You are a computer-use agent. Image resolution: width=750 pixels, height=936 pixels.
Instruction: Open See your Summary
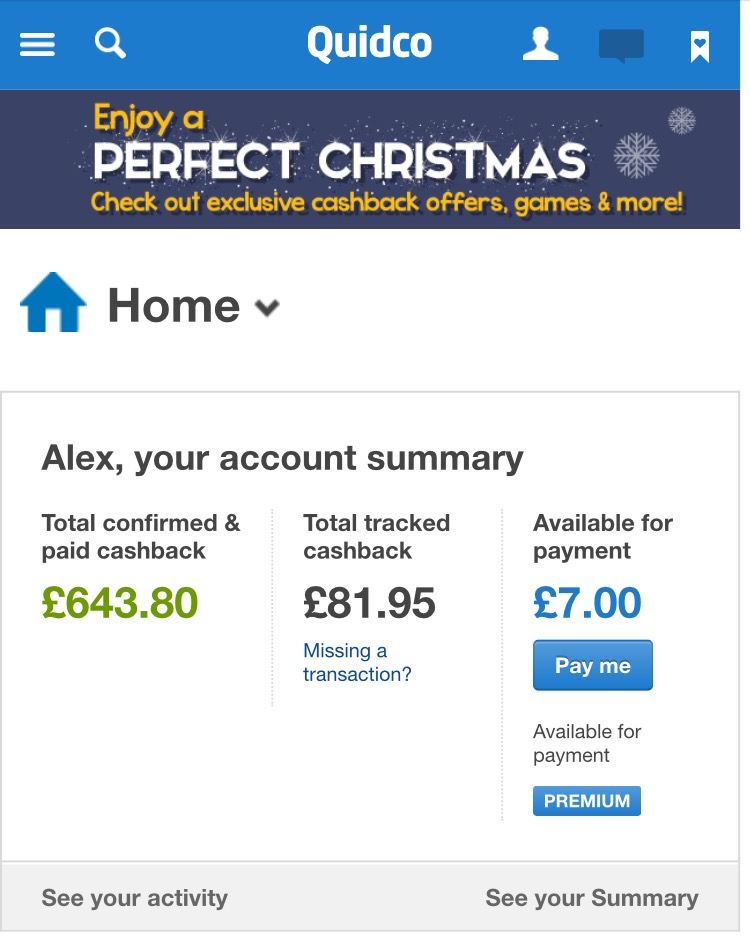click(591, 898)
